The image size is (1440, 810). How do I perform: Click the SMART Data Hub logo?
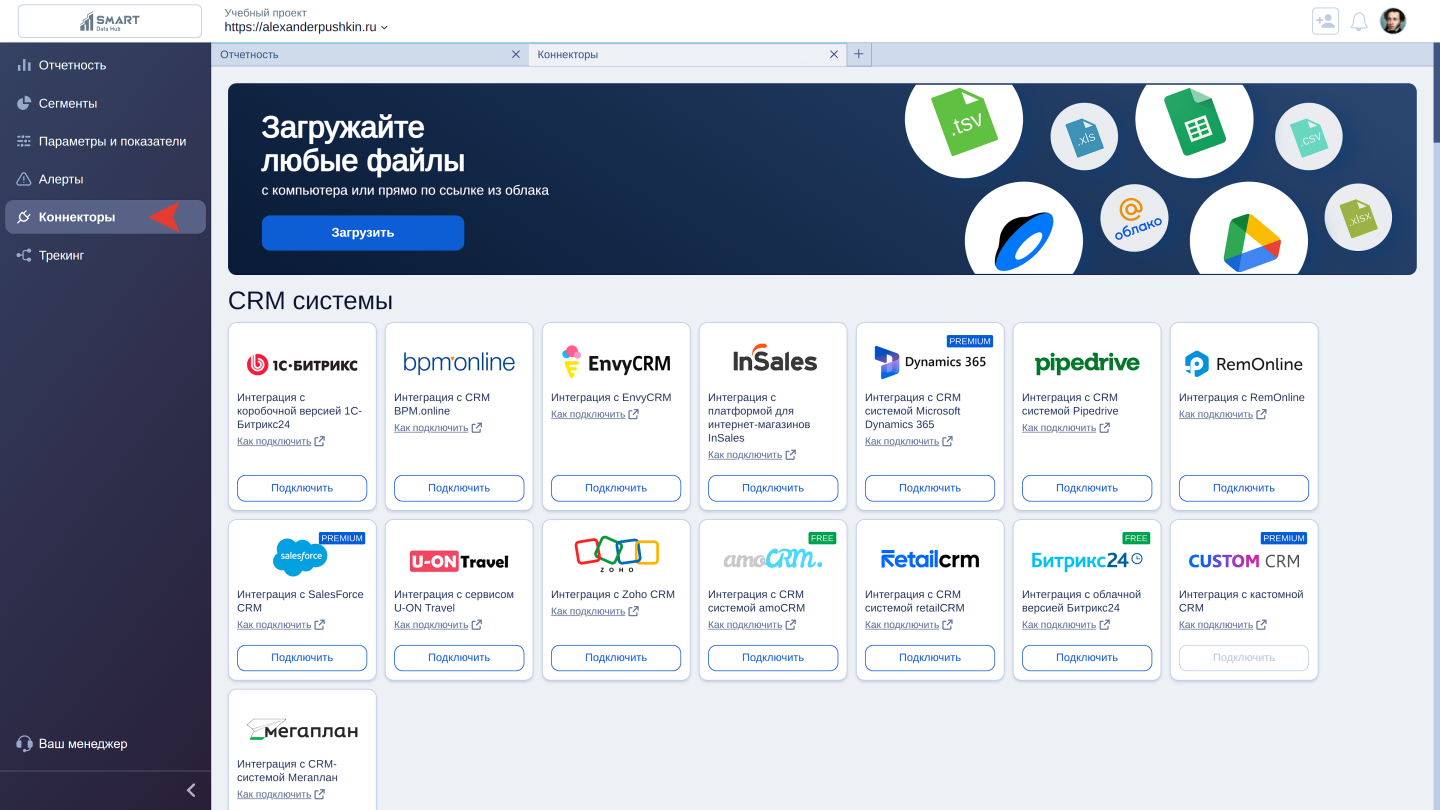pyautogui.click(x=110, y=22)
